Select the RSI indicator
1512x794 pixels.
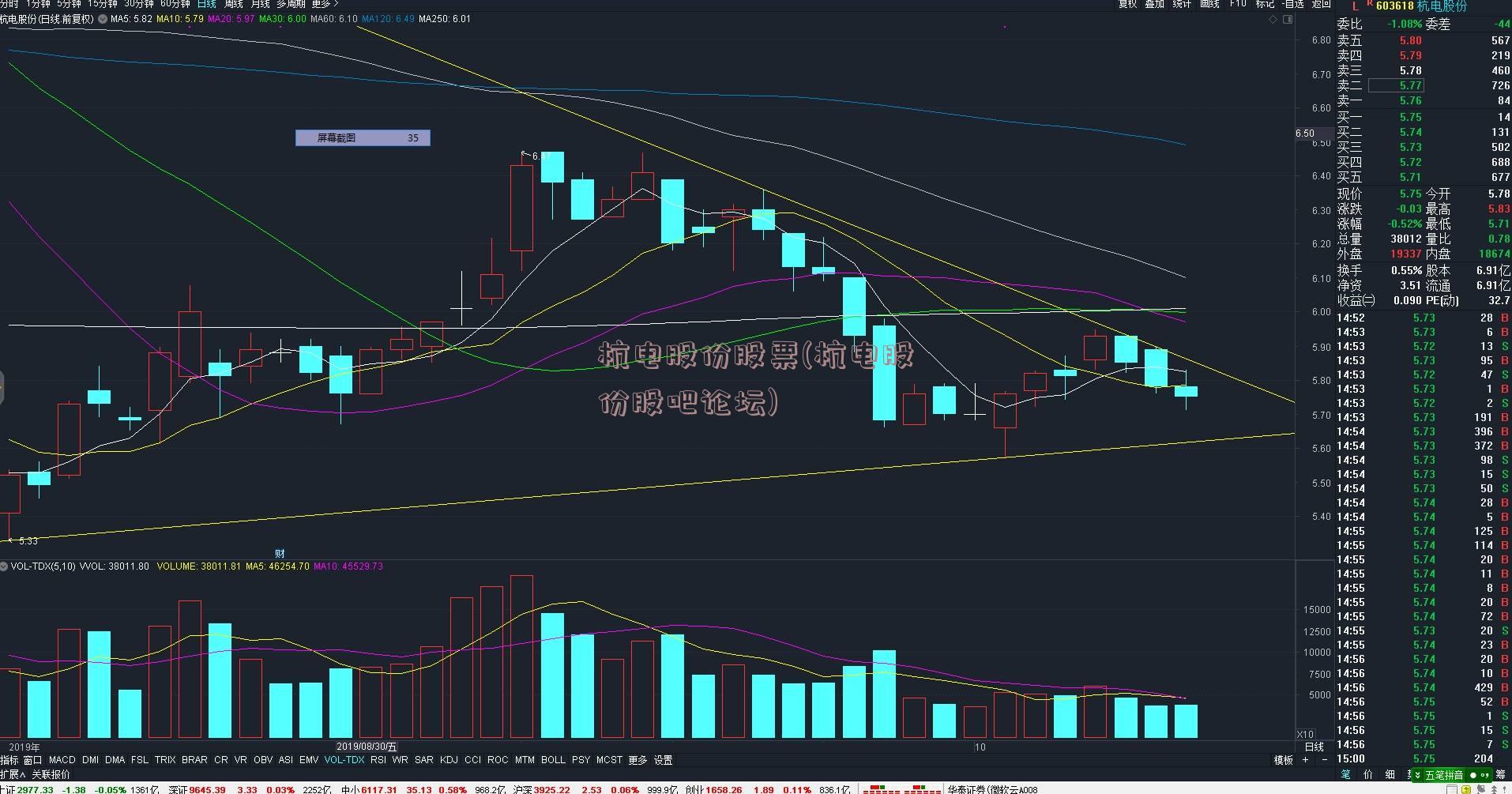pyautogui.click(x=378, y=760)
